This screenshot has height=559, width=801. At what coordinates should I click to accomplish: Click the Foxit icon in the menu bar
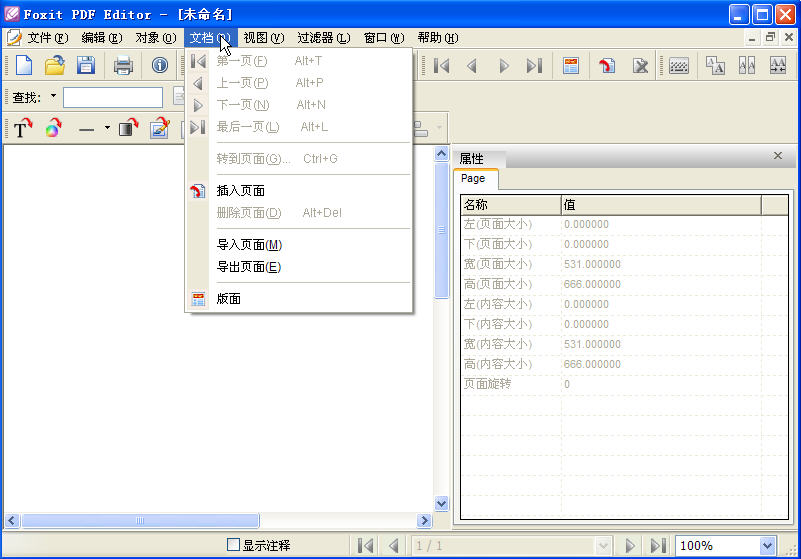click(14, 37)
